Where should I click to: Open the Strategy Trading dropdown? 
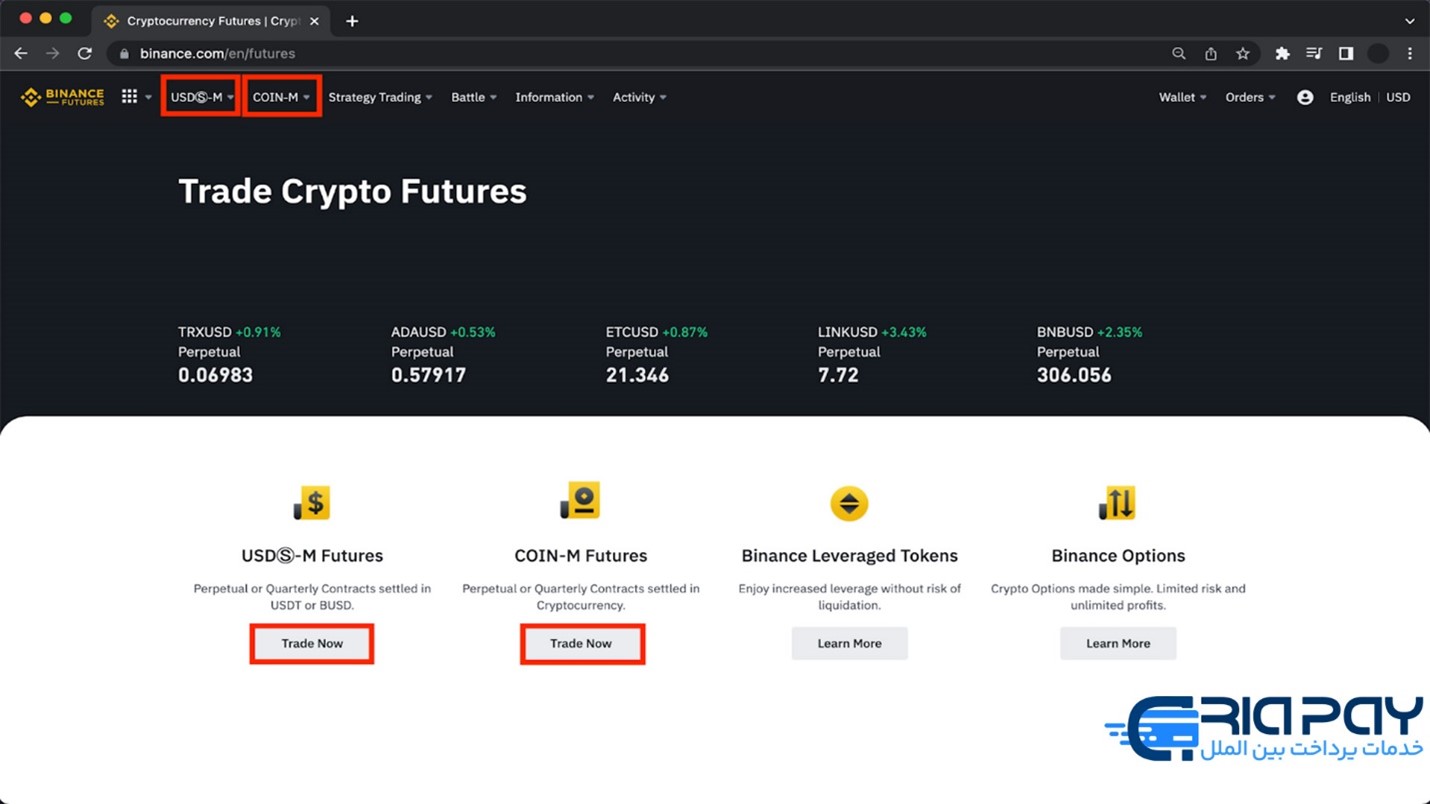(x=380, y=97)
